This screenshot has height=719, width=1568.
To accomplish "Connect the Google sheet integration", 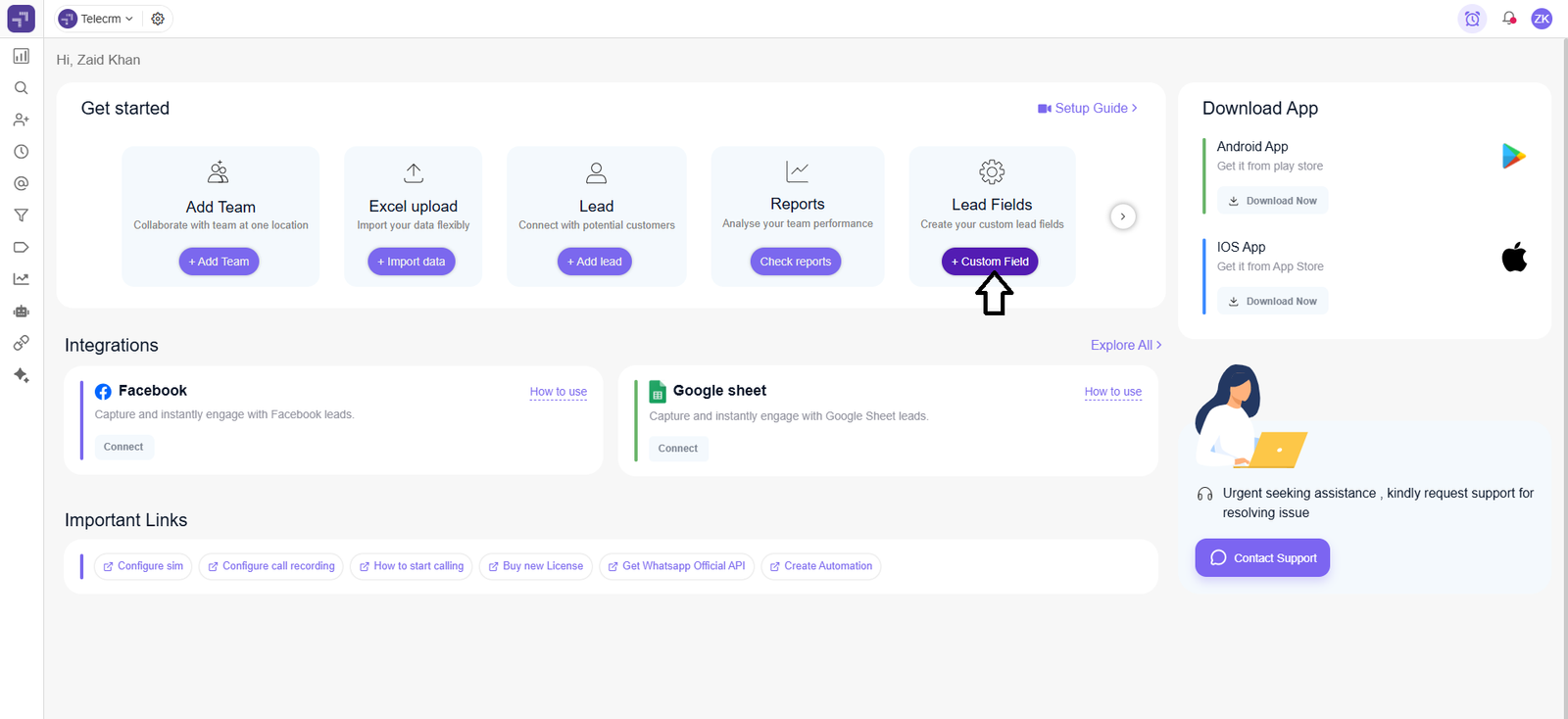I will (x=678, y=449).
